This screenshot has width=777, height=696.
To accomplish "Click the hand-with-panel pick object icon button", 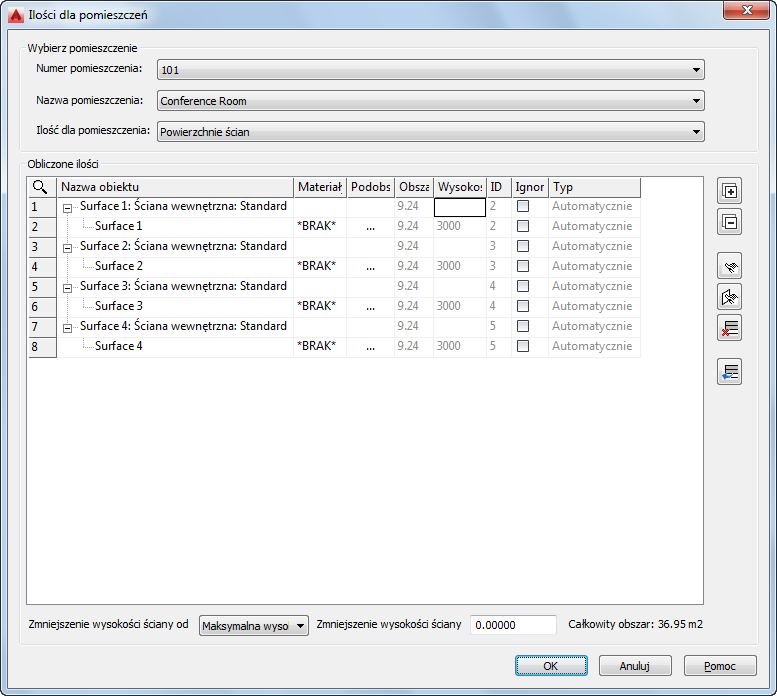I will (x=729, y=297).
